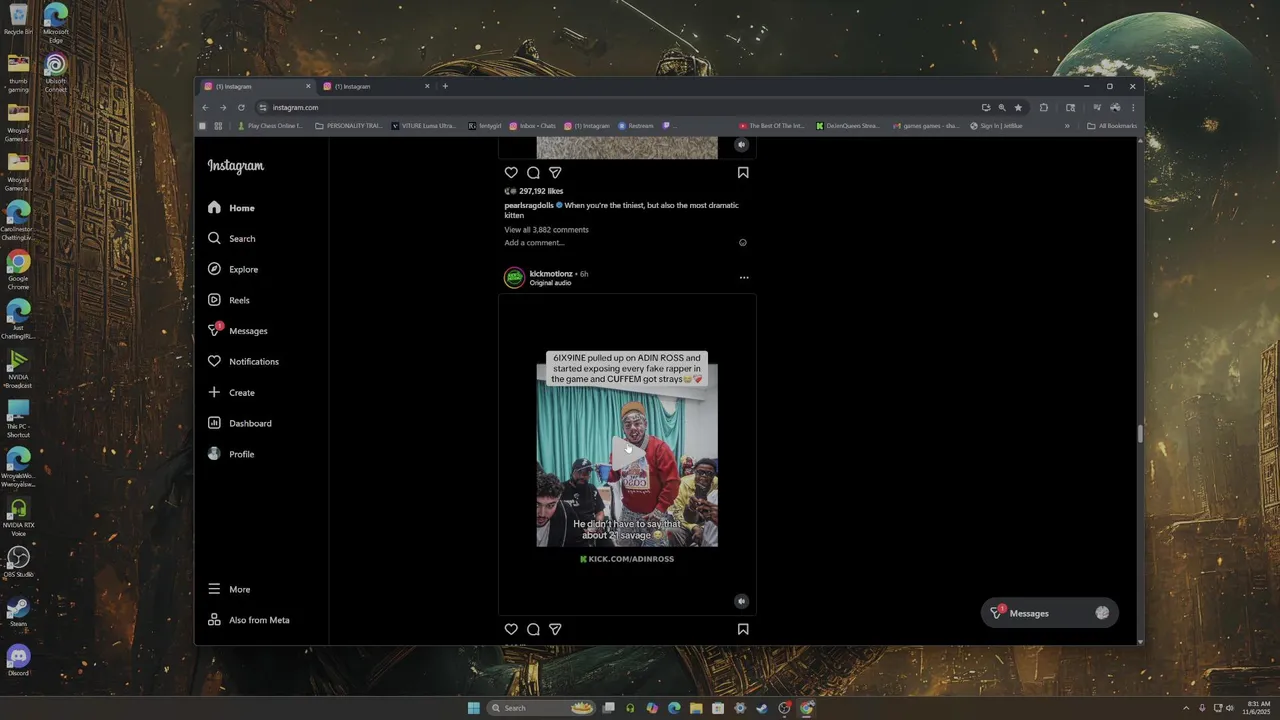Bookmark this page with star icon

1018,107
